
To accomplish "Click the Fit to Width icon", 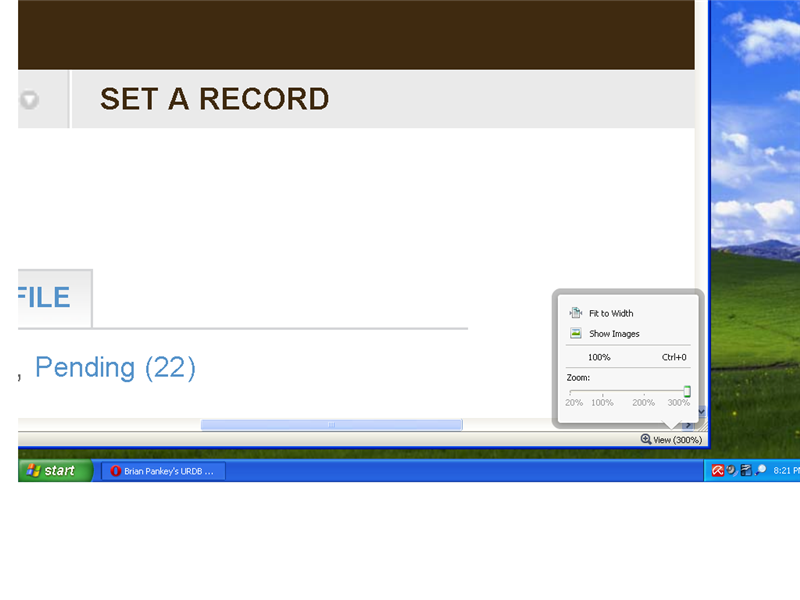I will tap(576, 312).
